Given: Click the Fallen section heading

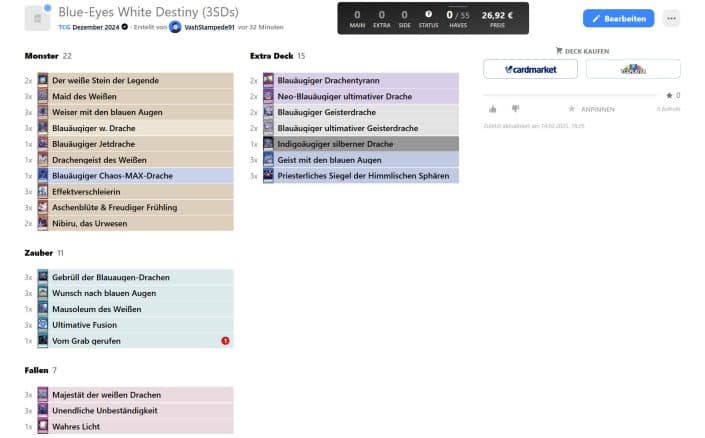Looking at the screenshot, I should point(36,370).
